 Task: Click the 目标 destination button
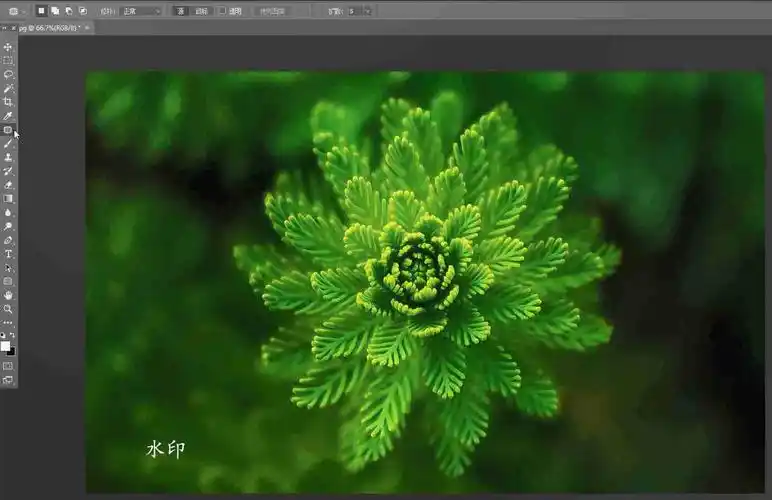pos(201,11)
